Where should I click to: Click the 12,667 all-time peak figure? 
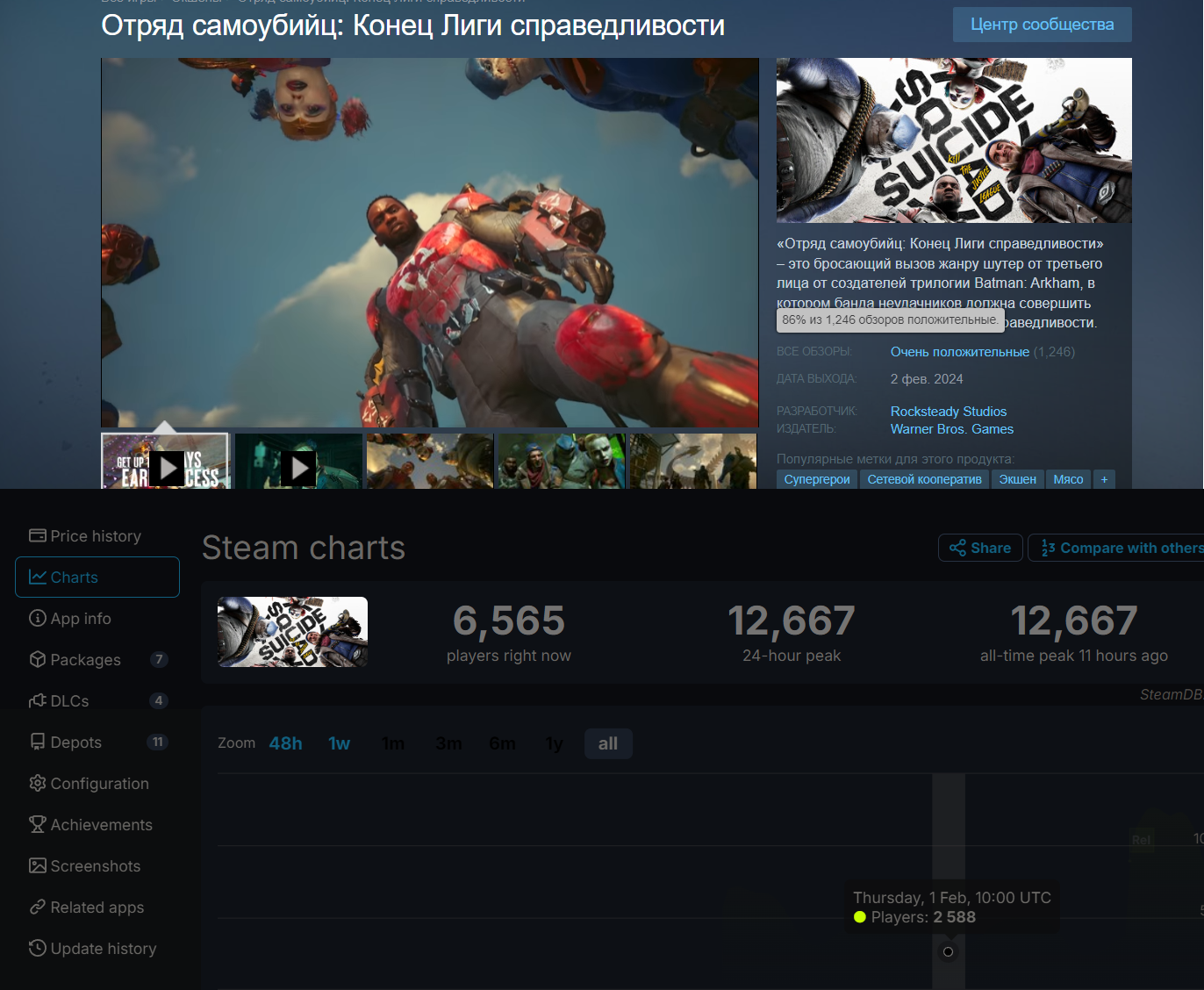[x=1074, y=621]
